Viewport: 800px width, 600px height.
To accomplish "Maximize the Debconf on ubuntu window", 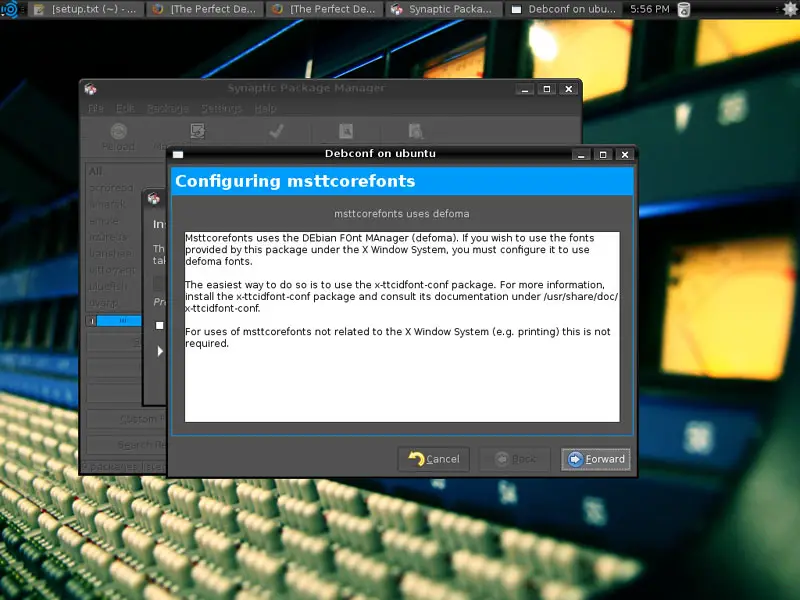I will [x=603, y=155].
